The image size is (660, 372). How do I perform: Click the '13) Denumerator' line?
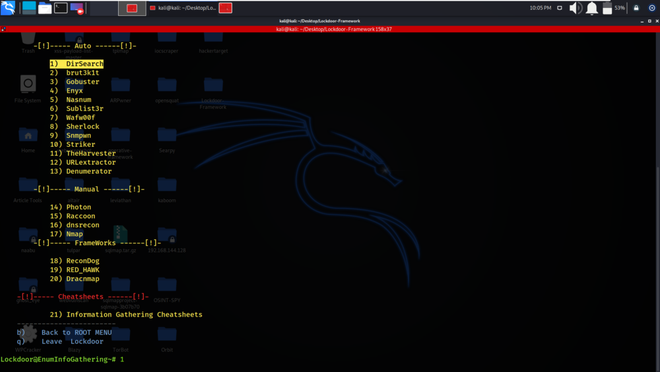[81, 171]
